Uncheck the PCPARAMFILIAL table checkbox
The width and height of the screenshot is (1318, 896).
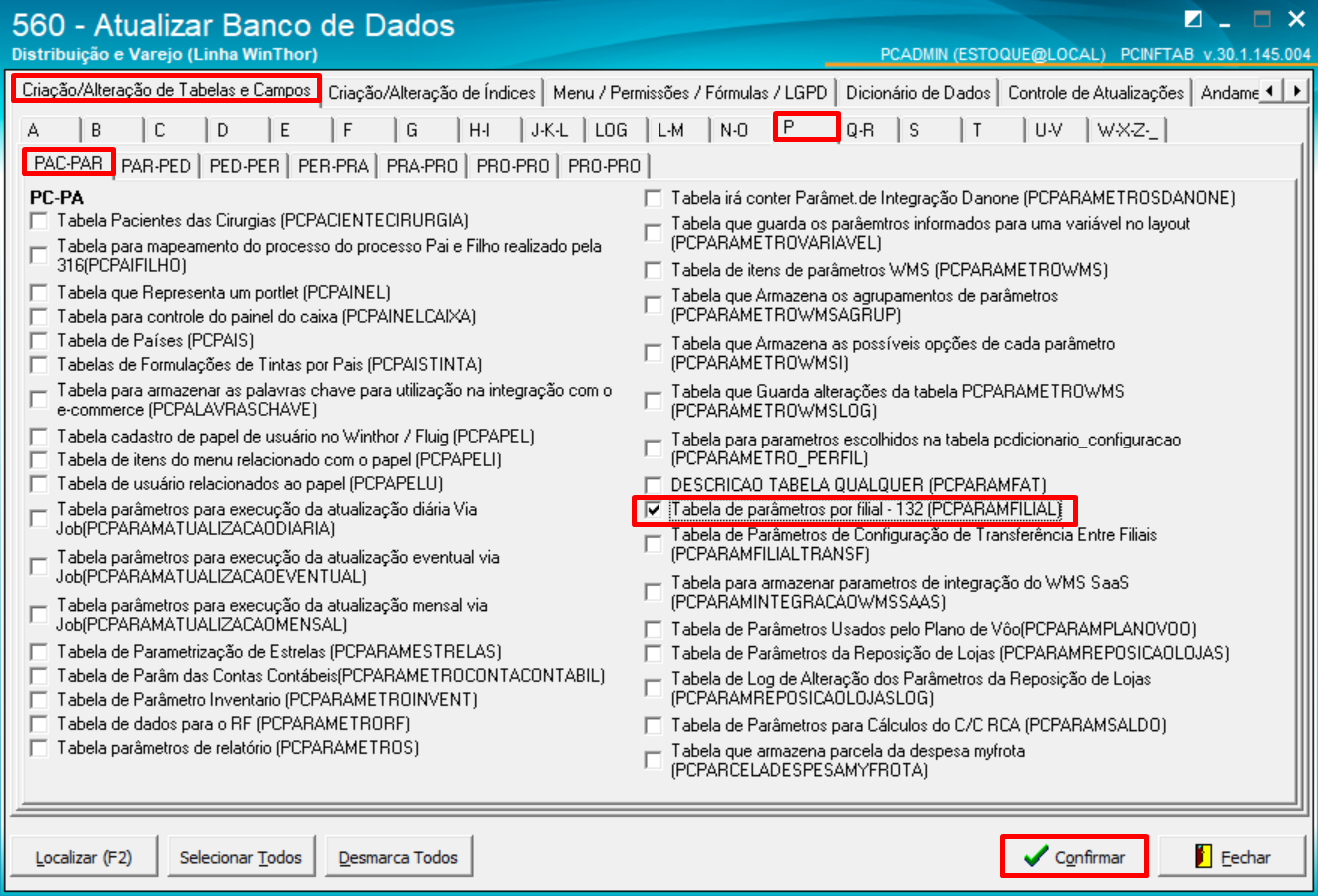653,509
